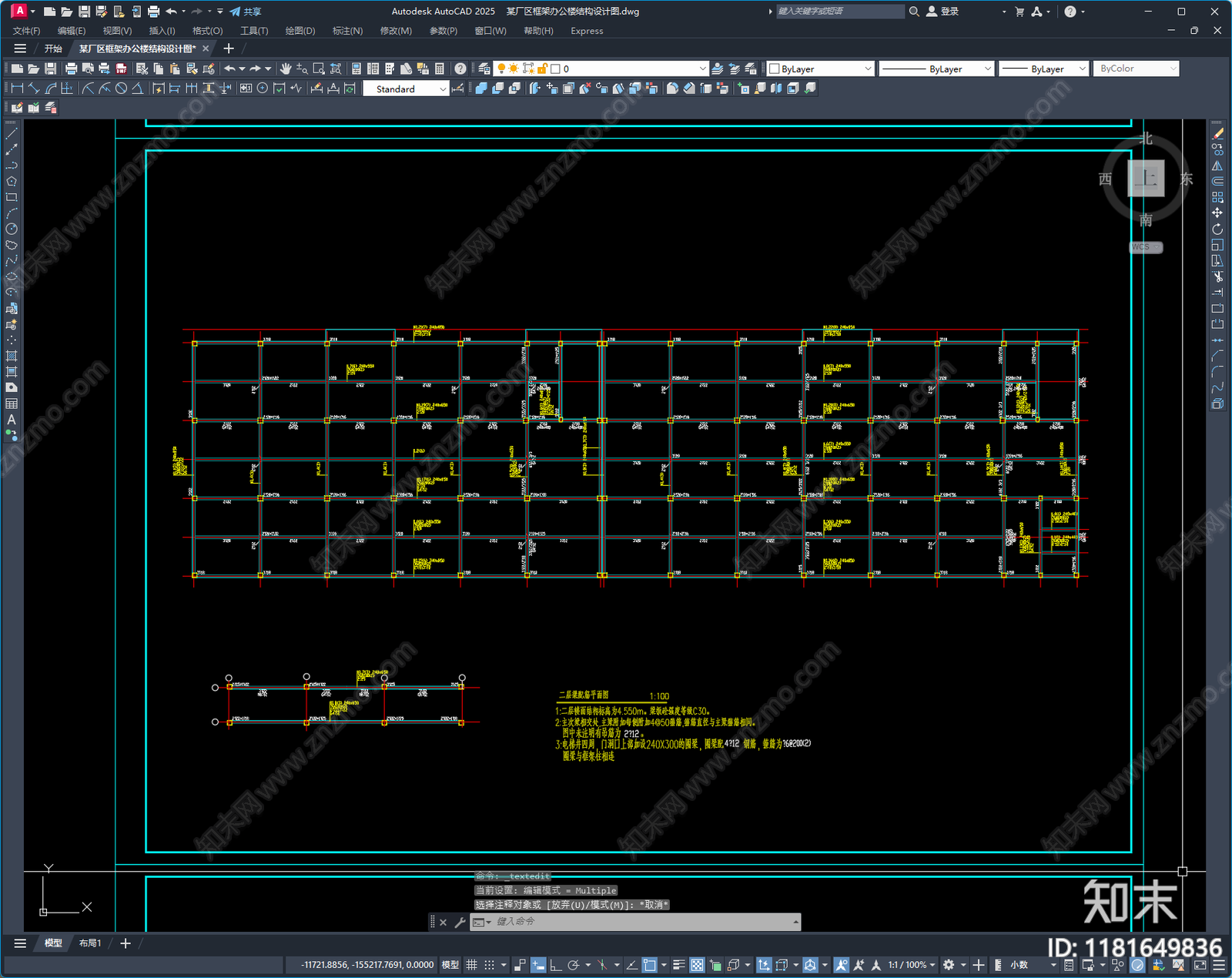Click the Zoom Window icon
The width and height of the screenshot is (1232, 978).
(x=319, y=69)
